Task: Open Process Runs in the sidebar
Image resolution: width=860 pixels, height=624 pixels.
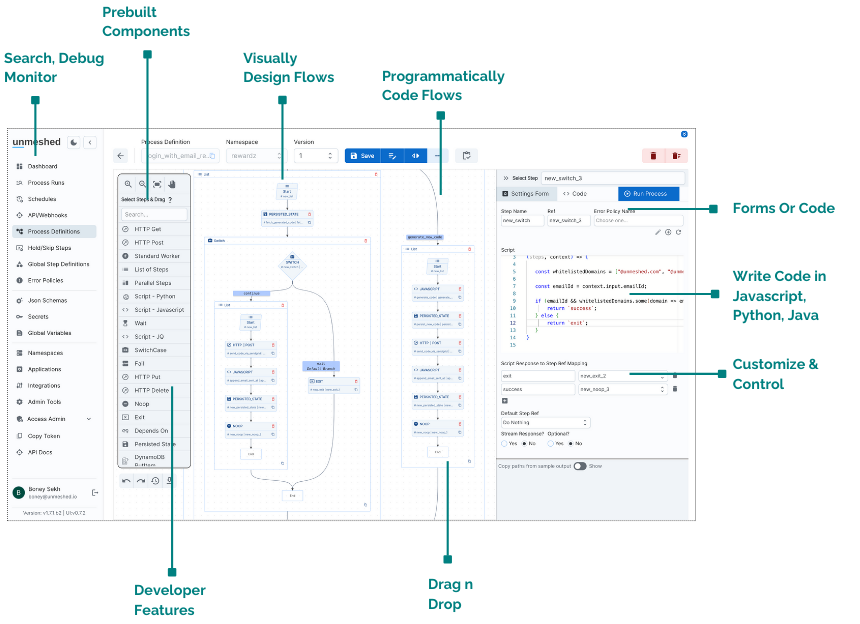Action: pyautogui.click(x=46, y=183)
